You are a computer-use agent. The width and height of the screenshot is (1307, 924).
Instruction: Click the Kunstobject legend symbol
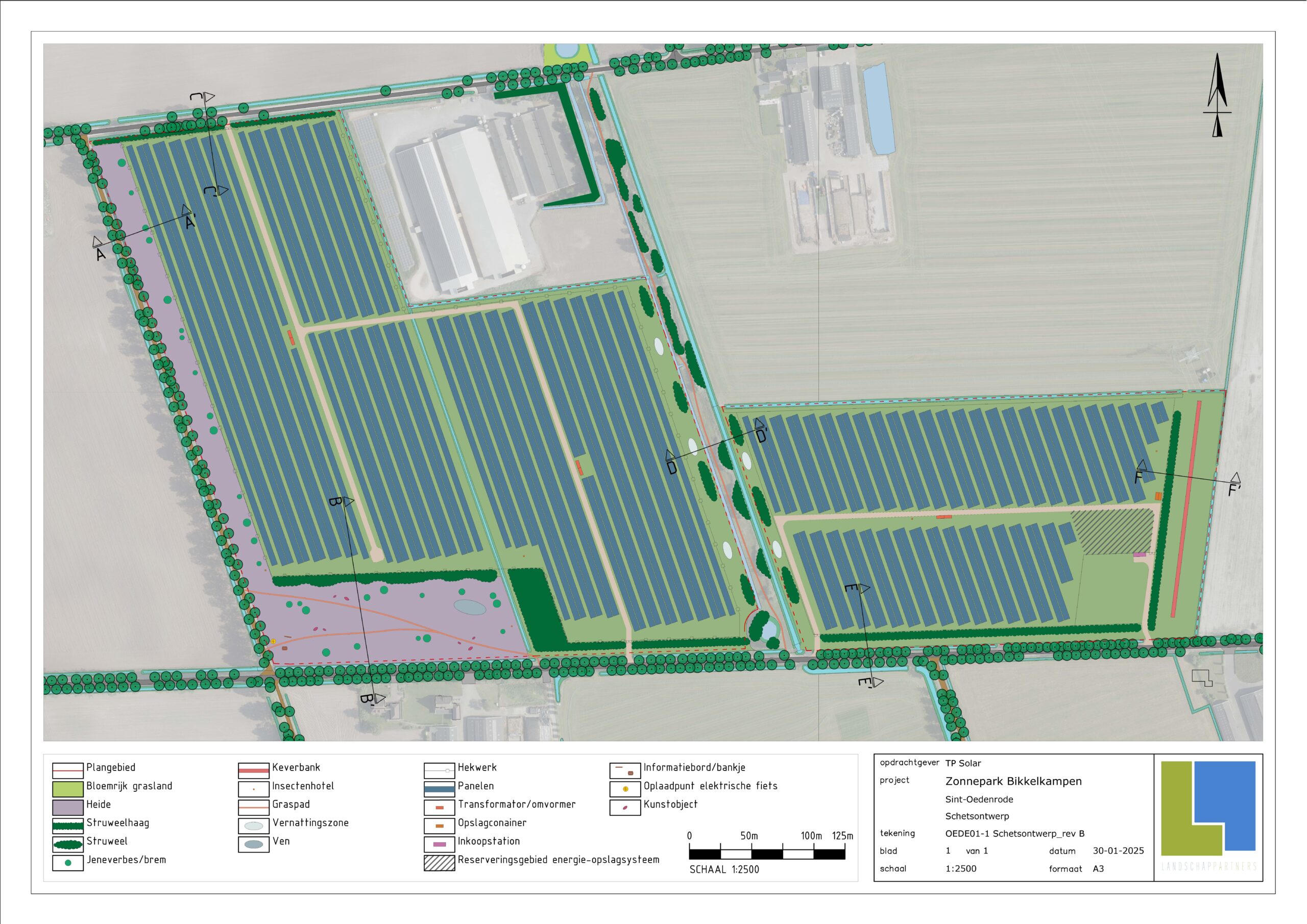[x=625, y=808]
